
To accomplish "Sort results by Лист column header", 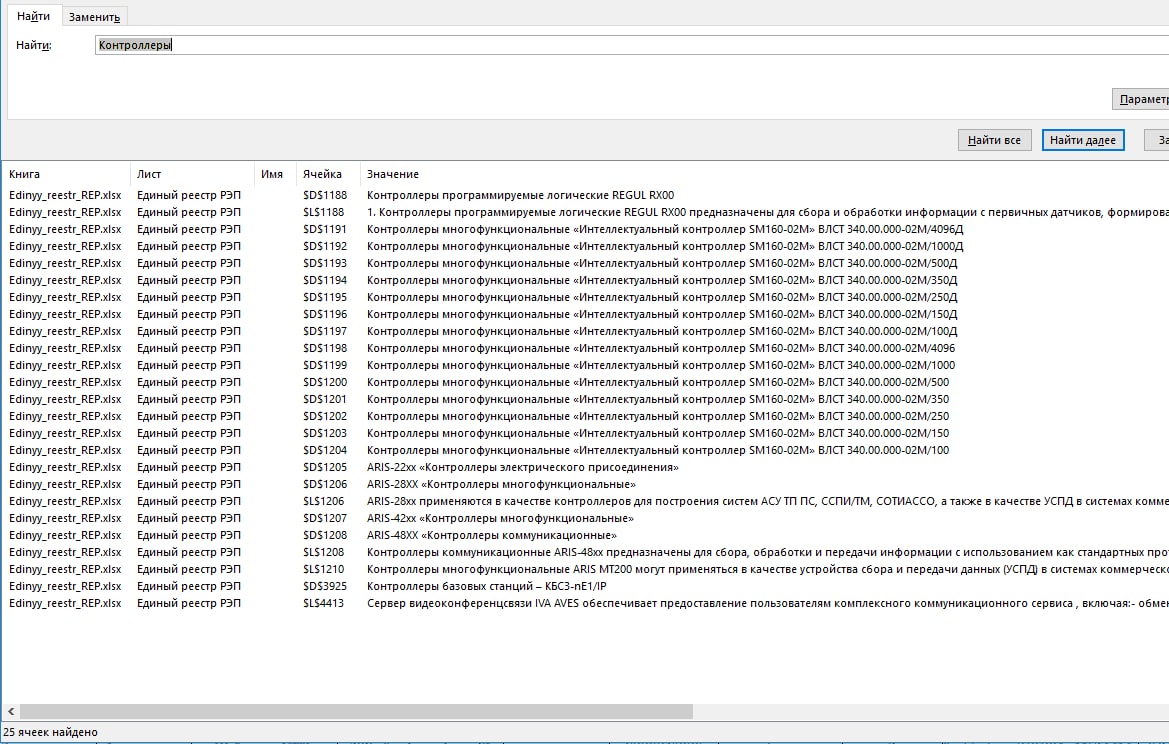I will [x=192, y=174].
